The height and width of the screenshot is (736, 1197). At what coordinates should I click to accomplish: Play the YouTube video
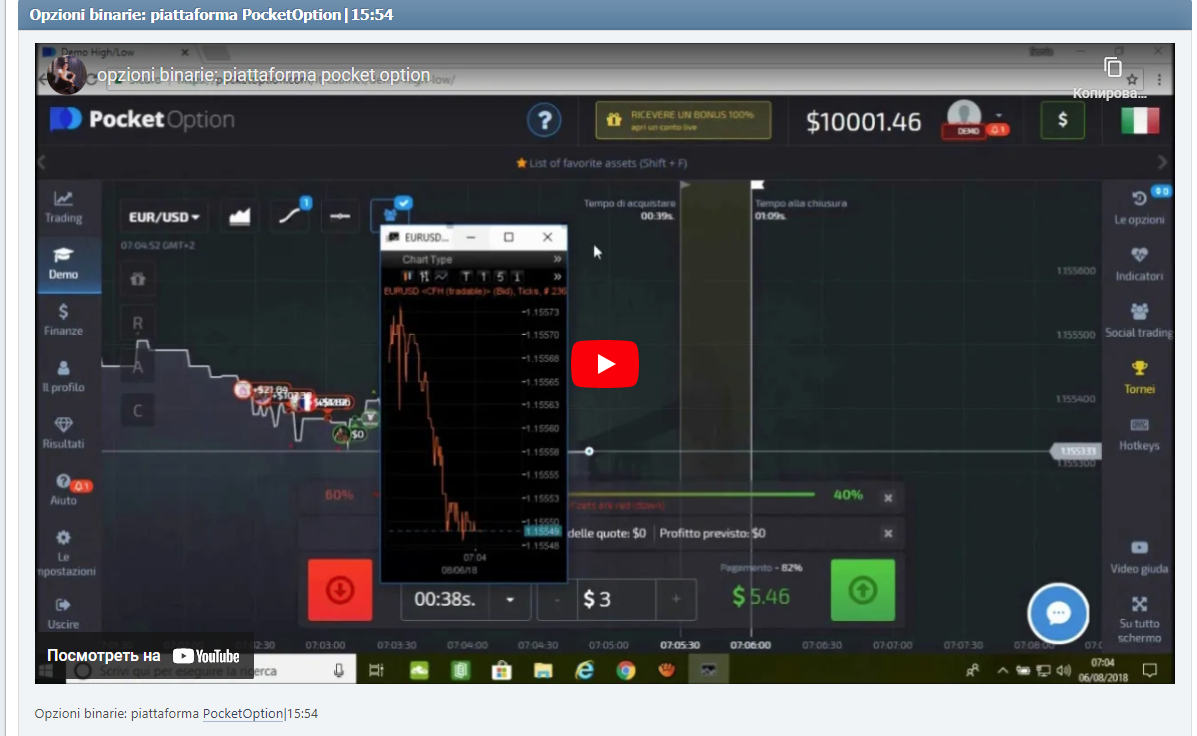(604, 364)
